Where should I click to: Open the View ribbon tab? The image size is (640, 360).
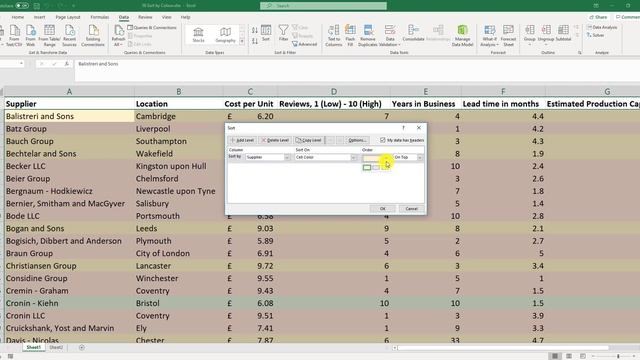tap(167, 17)
